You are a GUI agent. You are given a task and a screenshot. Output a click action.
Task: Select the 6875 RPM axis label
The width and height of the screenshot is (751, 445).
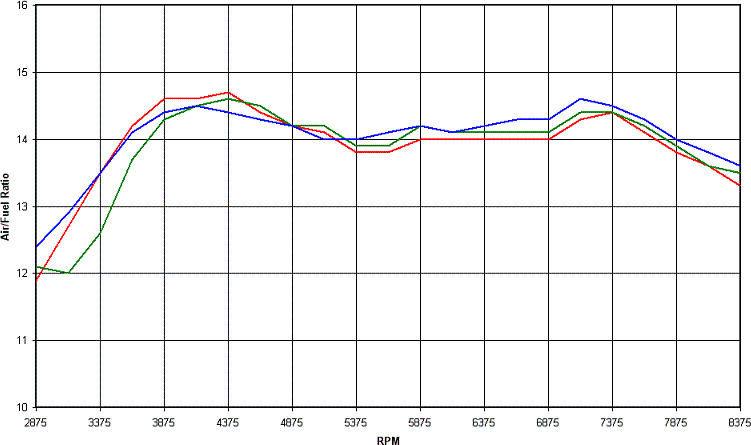548,421
